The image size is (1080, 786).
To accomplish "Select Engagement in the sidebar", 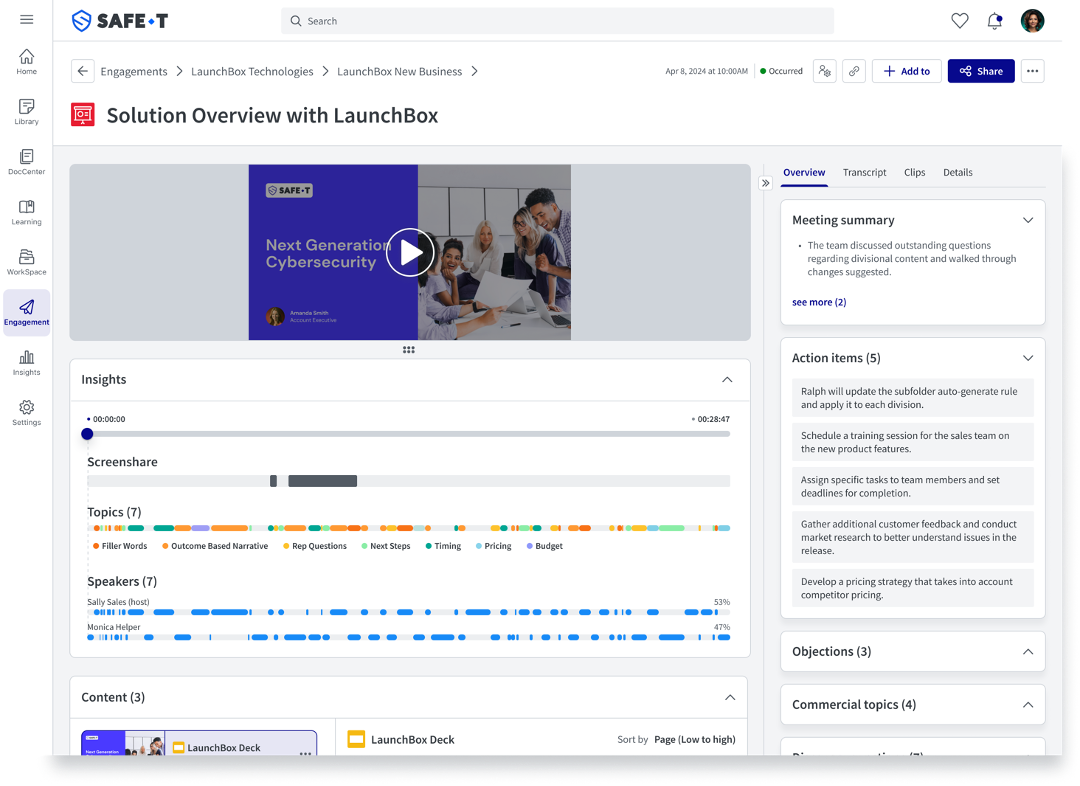I will pyautogui.click(x=26, y=313).
